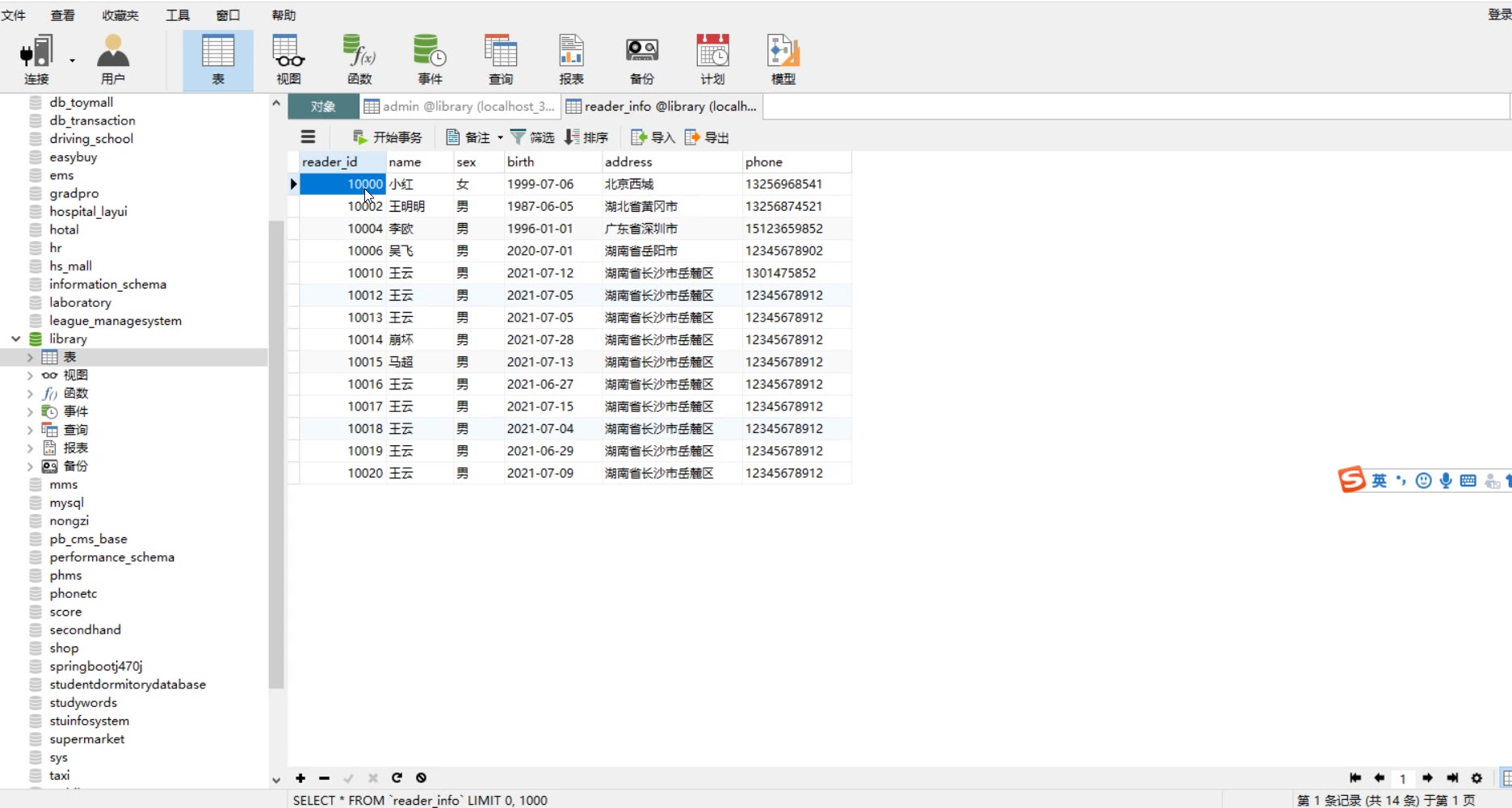Click the page number input field

tap(1403, 778)
